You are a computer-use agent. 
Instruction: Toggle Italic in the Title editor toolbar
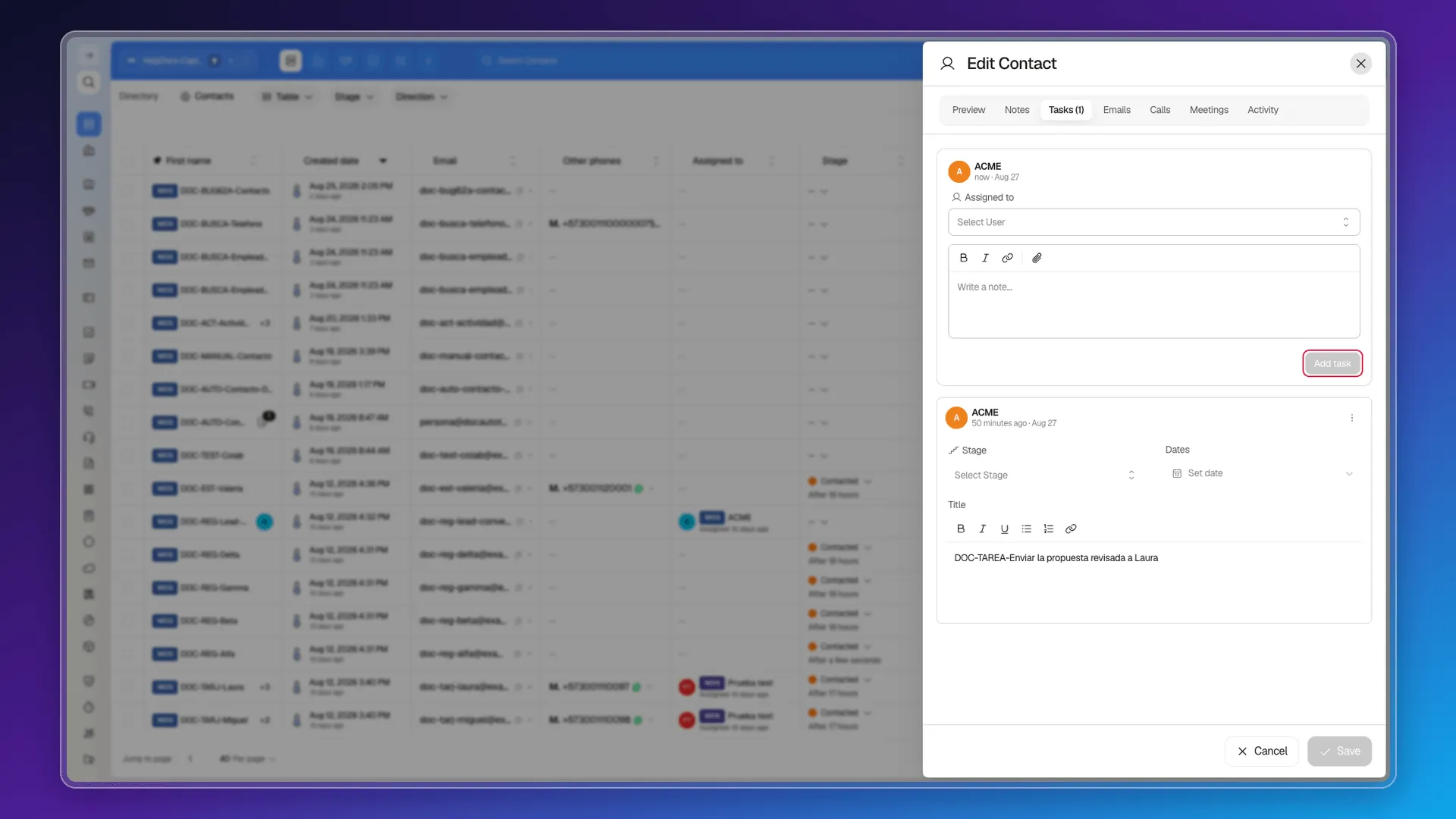983,529
